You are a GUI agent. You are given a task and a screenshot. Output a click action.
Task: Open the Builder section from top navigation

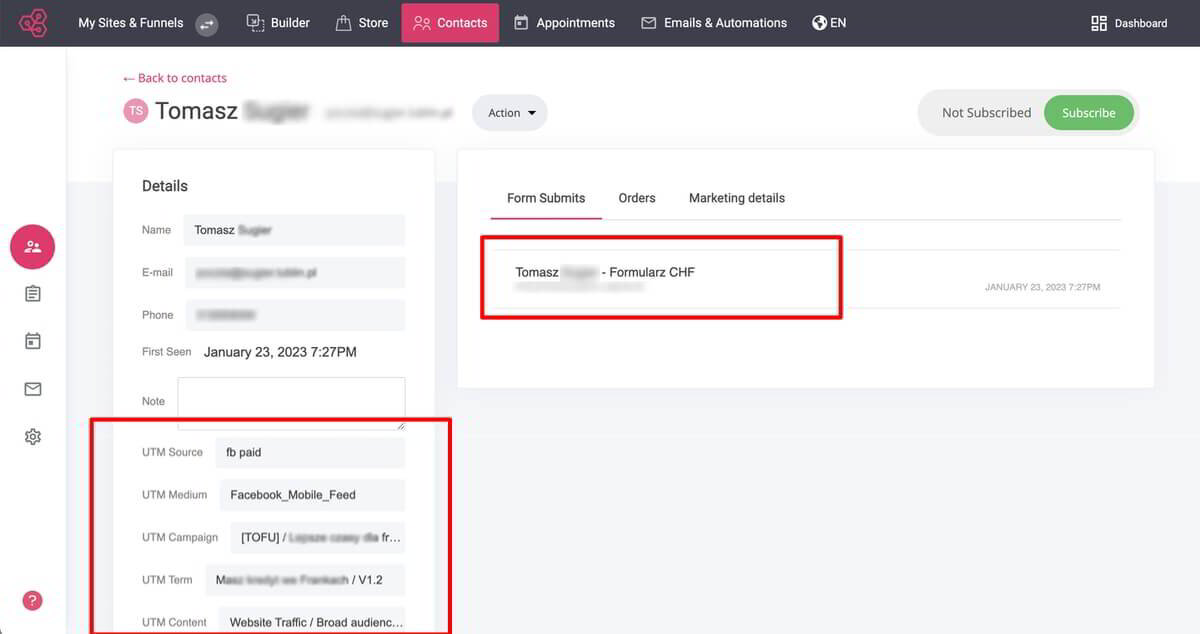(x=278, y=21)
